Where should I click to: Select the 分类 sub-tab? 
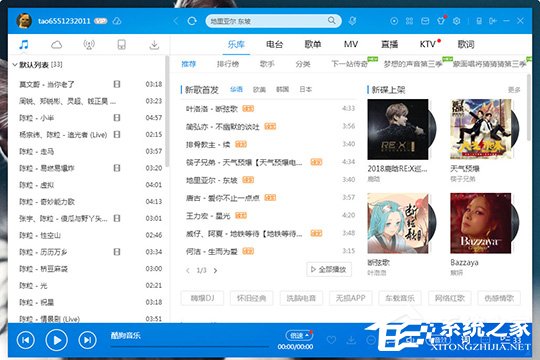point(303,64)
